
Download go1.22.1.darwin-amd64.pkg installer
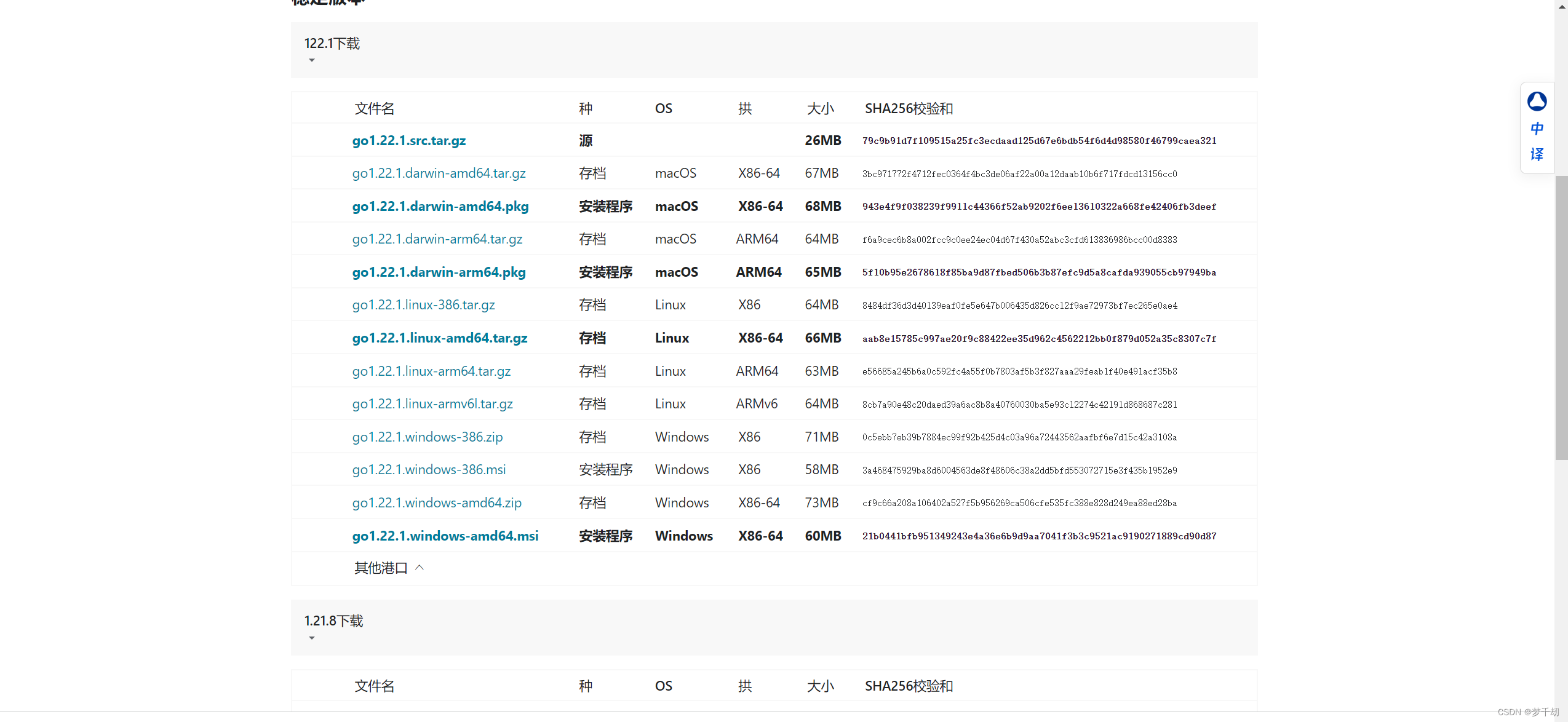coord(440,207)
